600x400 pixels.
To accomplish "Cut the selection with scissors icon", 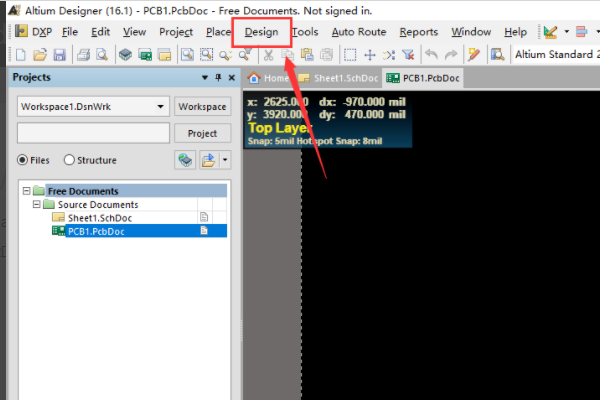I will 268,55.
